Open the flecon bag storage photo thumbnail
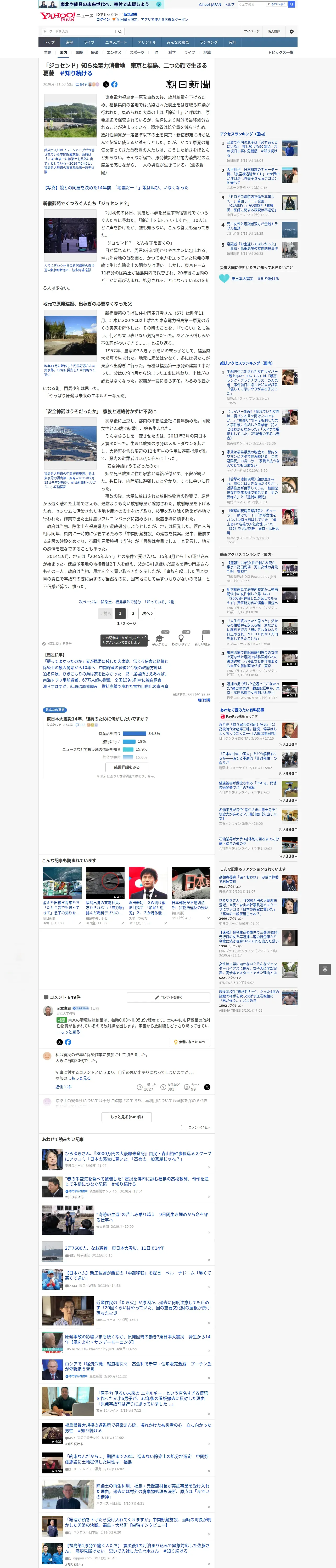Viewport: 336px width, 1568px height. coord(70,119)
